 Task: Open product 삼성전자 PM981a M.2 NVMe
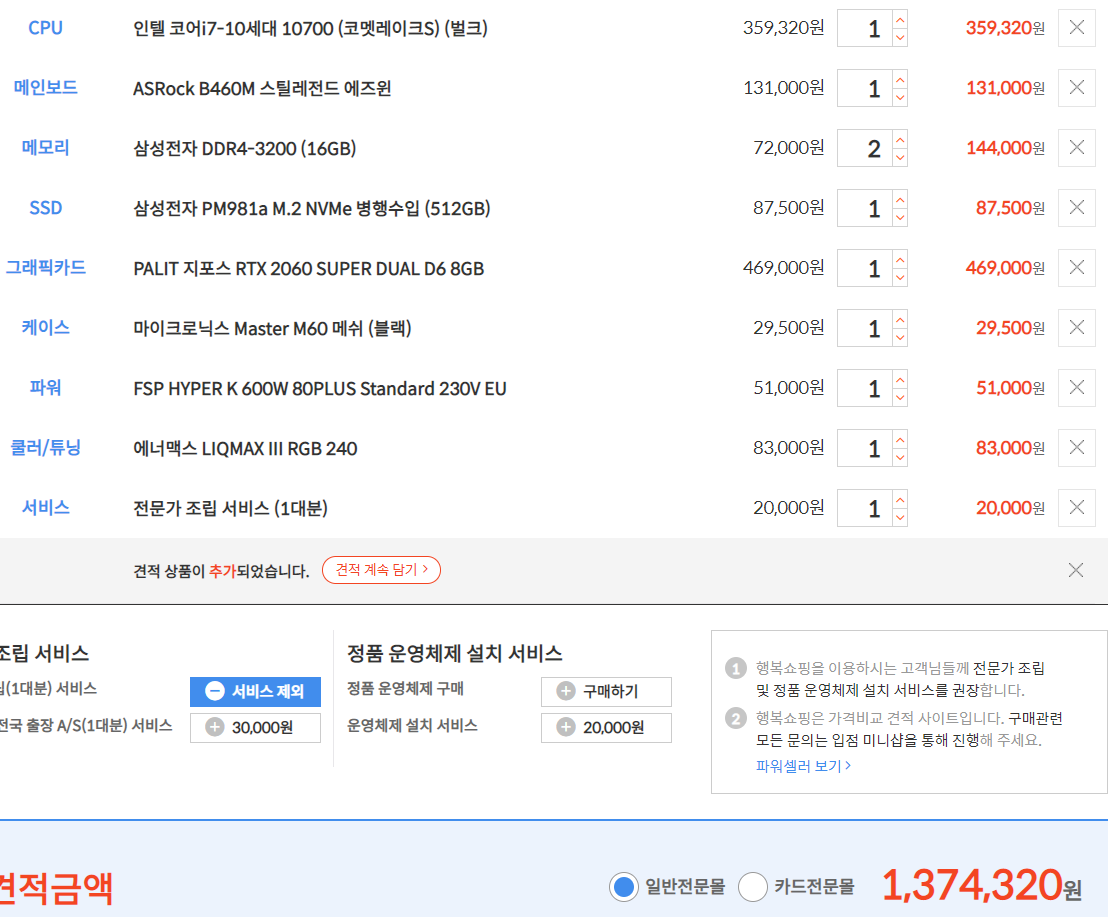[x=311, y=208]
